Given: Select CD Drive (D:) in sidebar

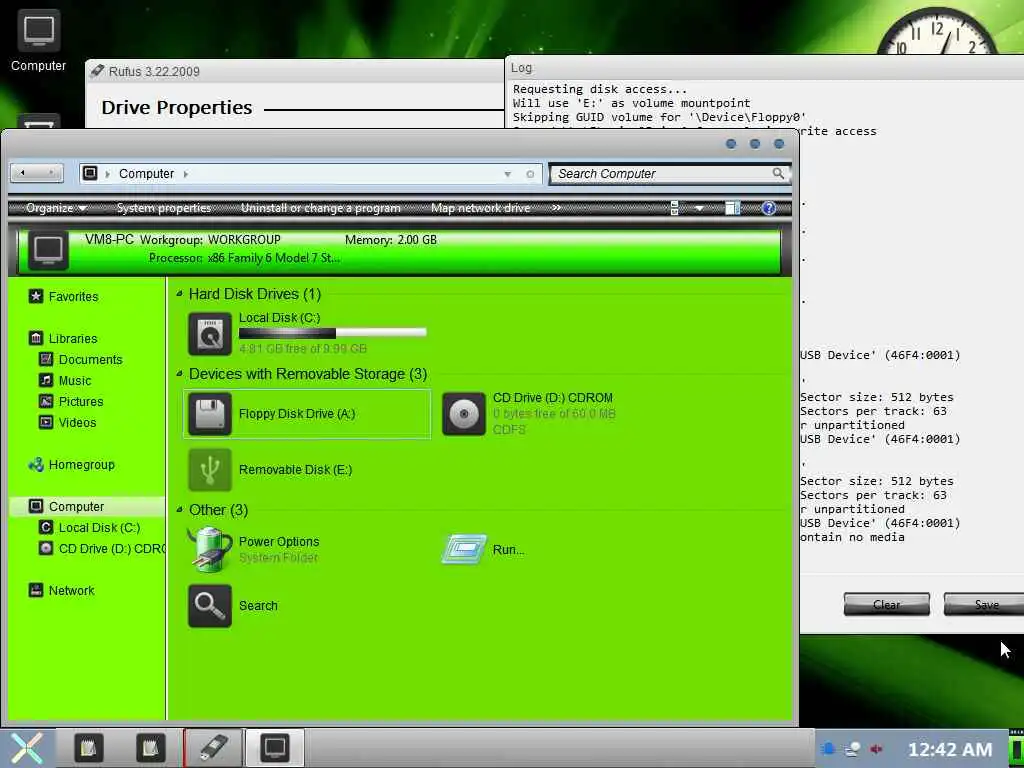Looking at the screenshot, I should 102,549.
